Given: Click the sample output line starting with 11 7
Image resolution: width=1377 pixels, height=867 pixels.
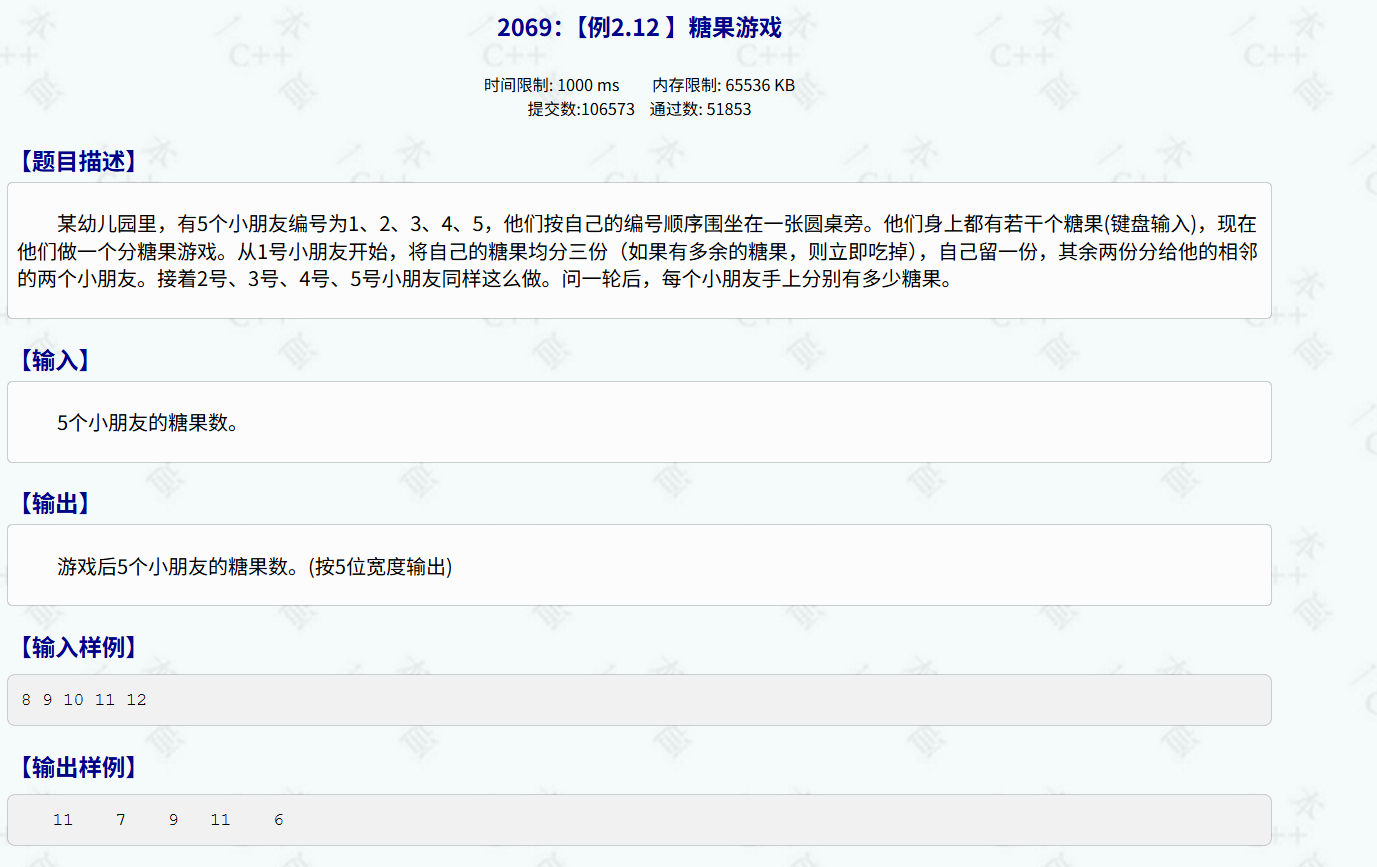Looking at the screenshot, I should pos(168,820).
